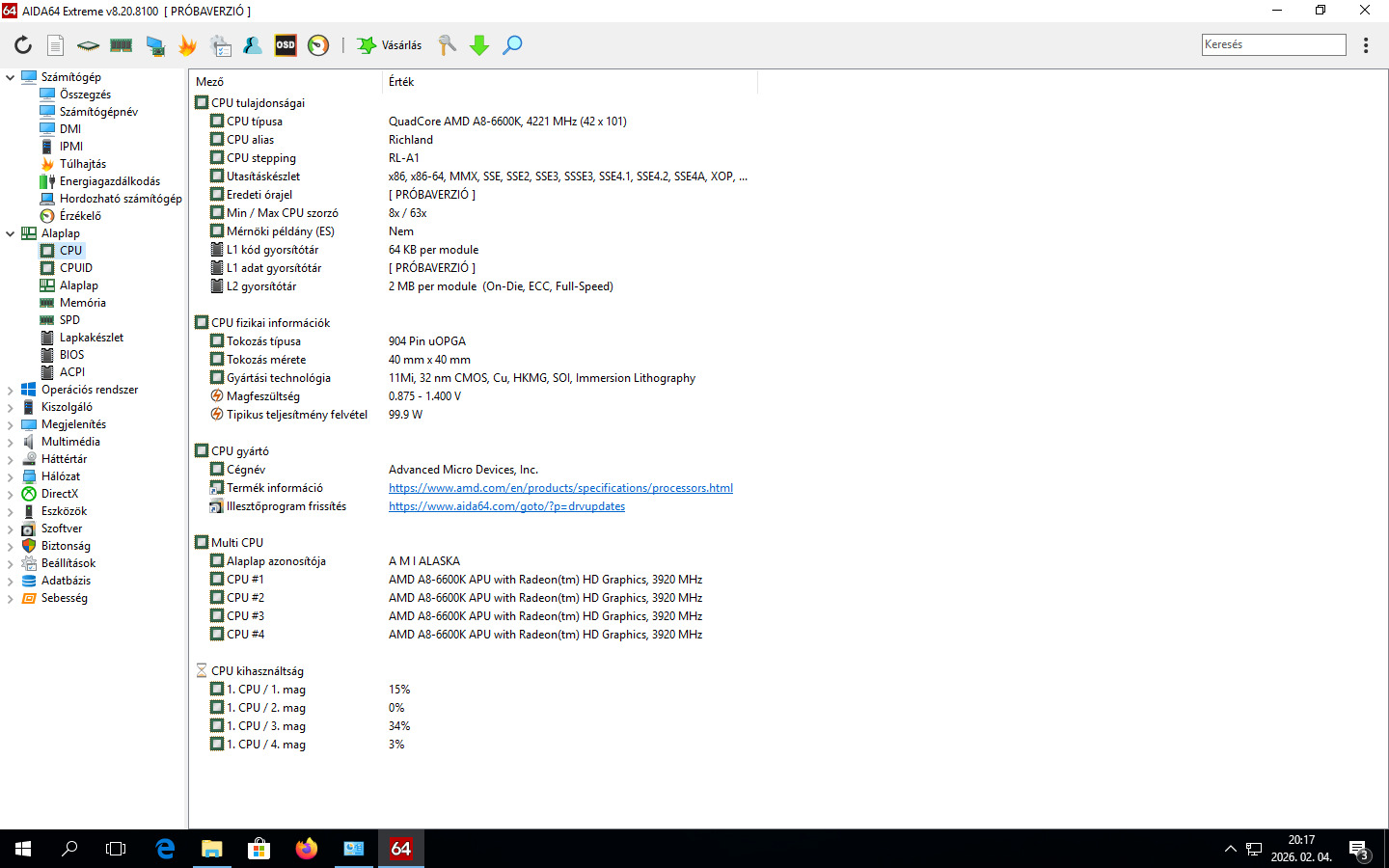Click the magnifier search toolbar icon
This screenshot has height=868, width=1389.
[x=512, y=45]
